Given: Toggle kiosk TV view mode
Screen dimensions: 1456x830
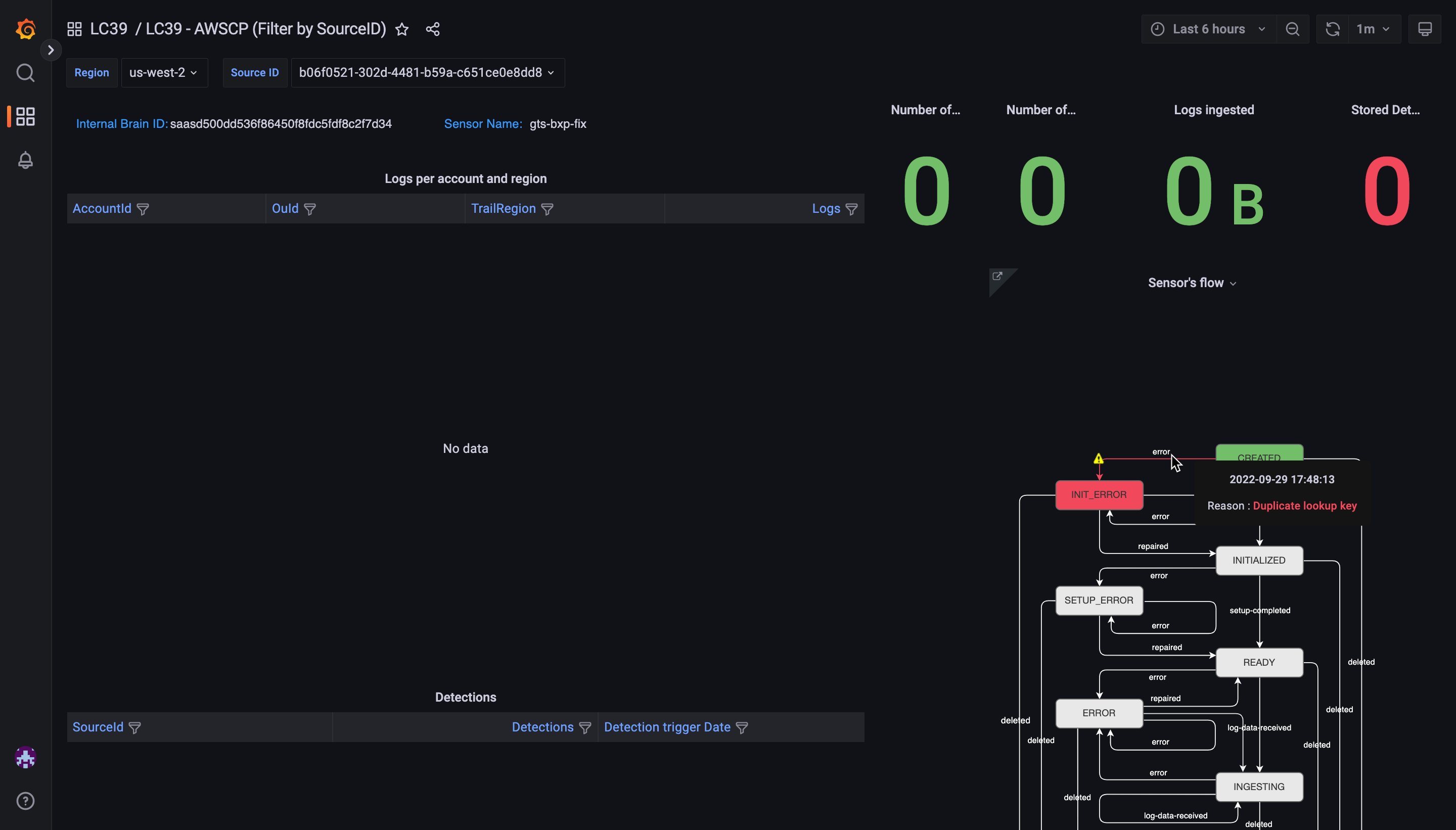Looking at the screenshot, I should coord(1424,29).
